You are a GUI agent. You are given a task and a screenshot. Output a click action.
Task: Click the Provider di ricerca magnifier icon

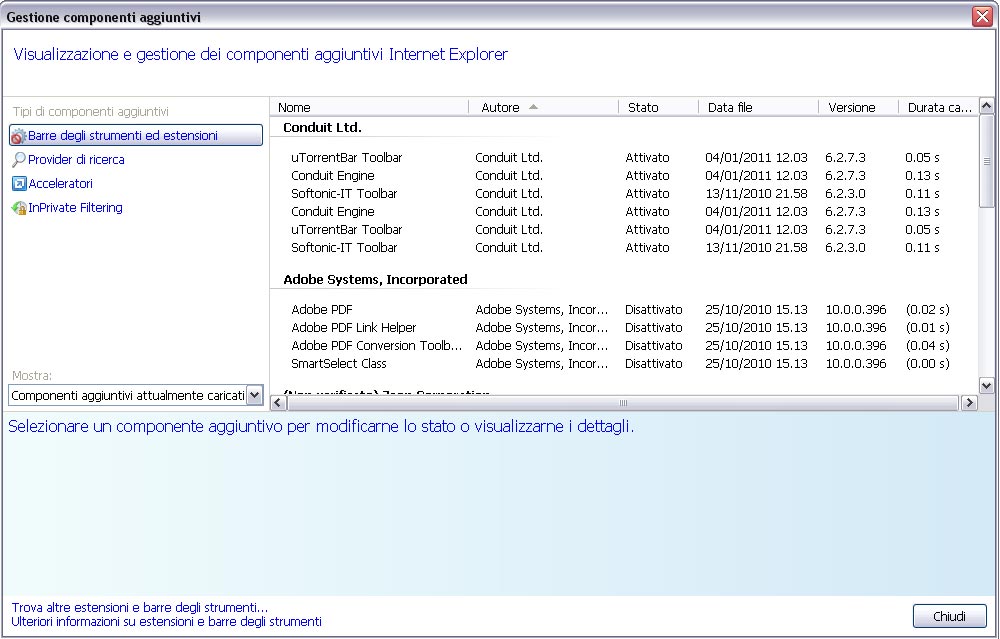point(19,159)
